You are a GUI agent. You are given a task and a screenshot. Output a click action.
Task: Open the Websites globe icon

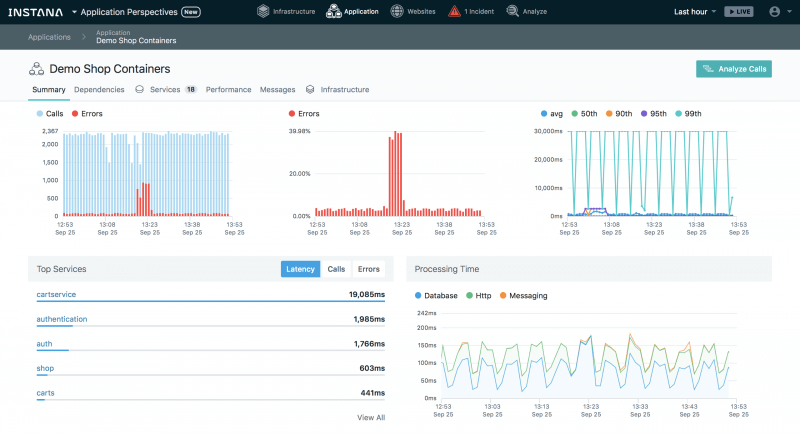(x=397, y=11)
